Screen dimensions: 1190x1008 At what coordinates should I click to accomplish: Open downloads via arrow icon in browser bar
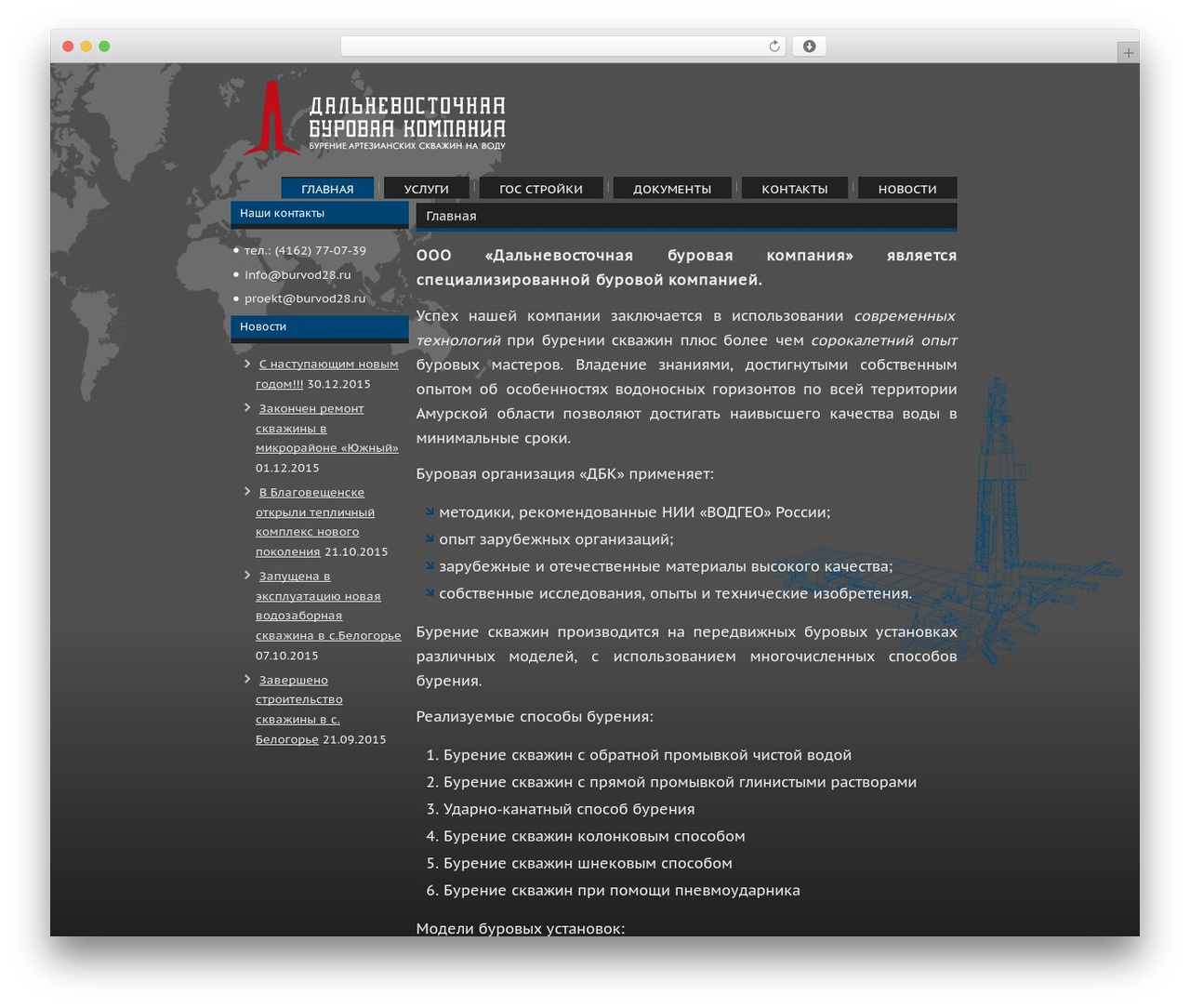point(809,46)
